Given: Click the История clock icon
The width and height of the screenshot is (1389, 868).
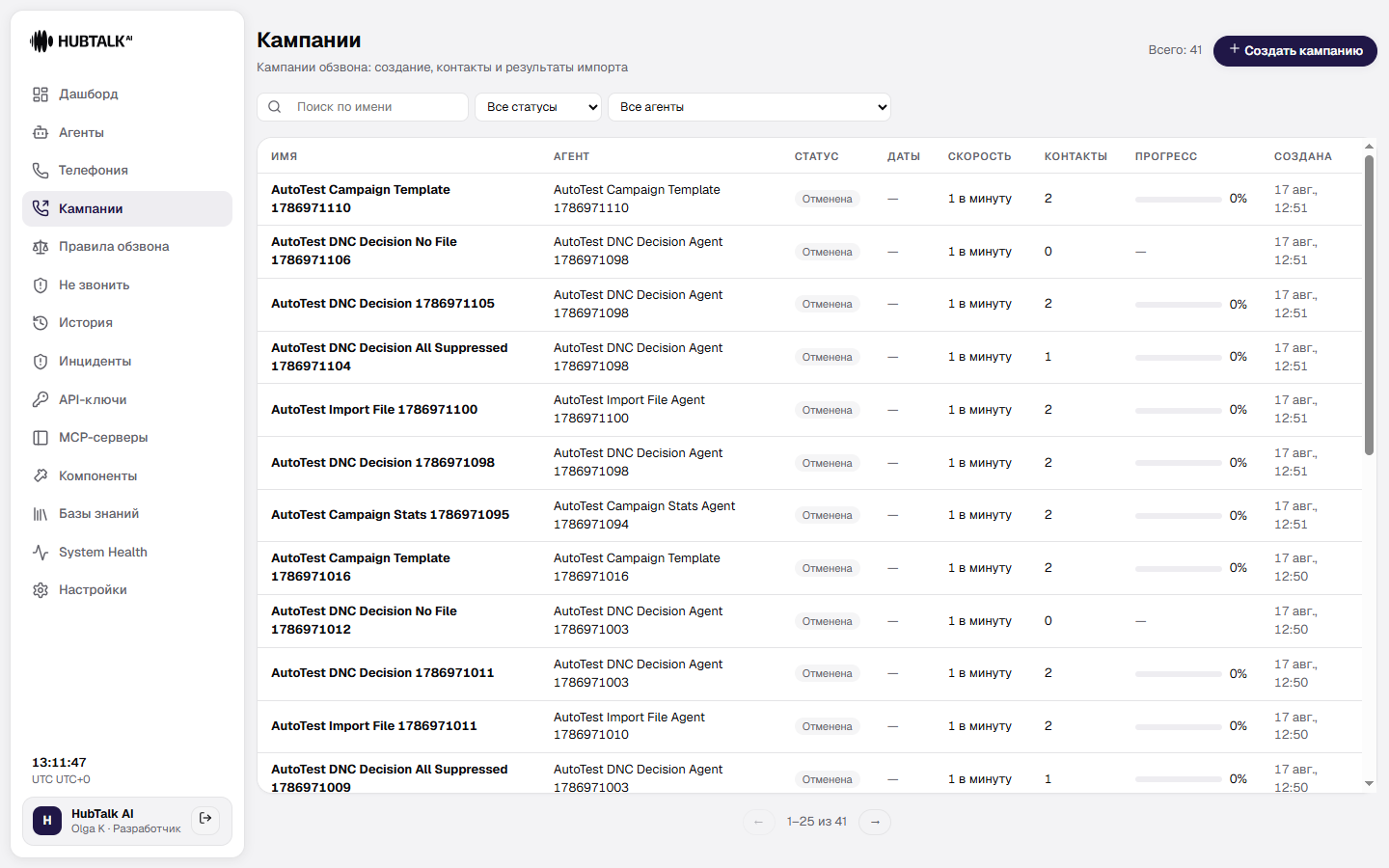Looking at the screenshot, I should click(x=41, y=323).
